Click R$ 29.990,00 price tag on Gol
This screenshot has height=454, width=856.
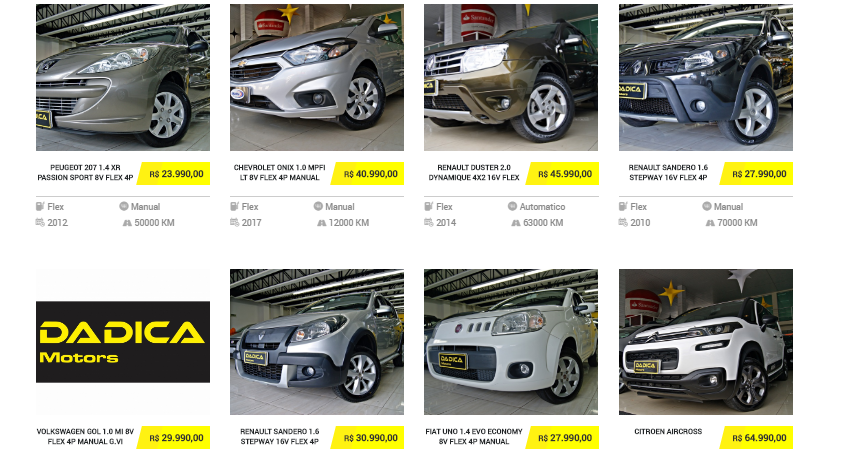174,438
